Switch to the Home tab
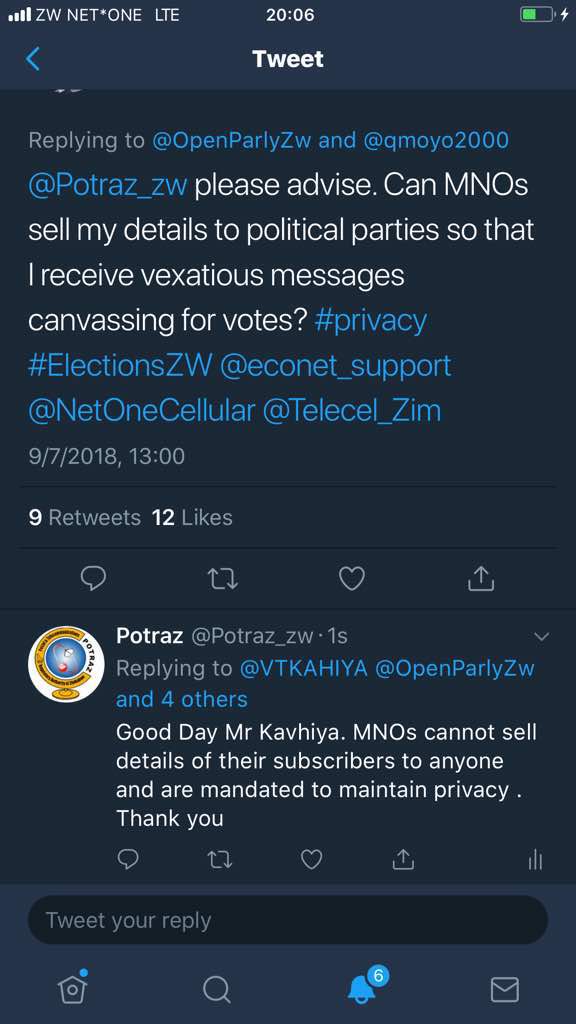This screenshot has height=1024, width=576. (72, 991)
